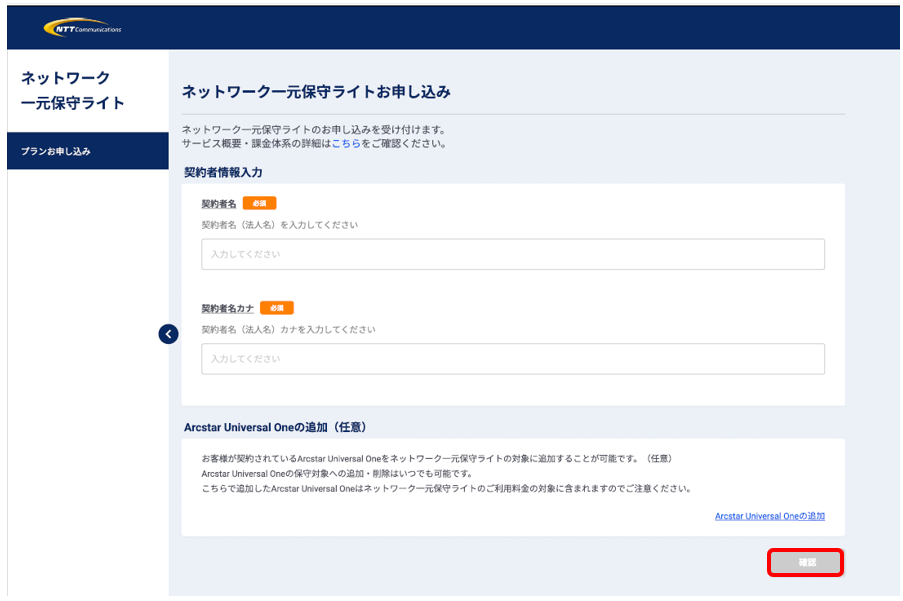Click the NTT Communications logo
This screenshot has height=601, width=903.
[83, 28]
